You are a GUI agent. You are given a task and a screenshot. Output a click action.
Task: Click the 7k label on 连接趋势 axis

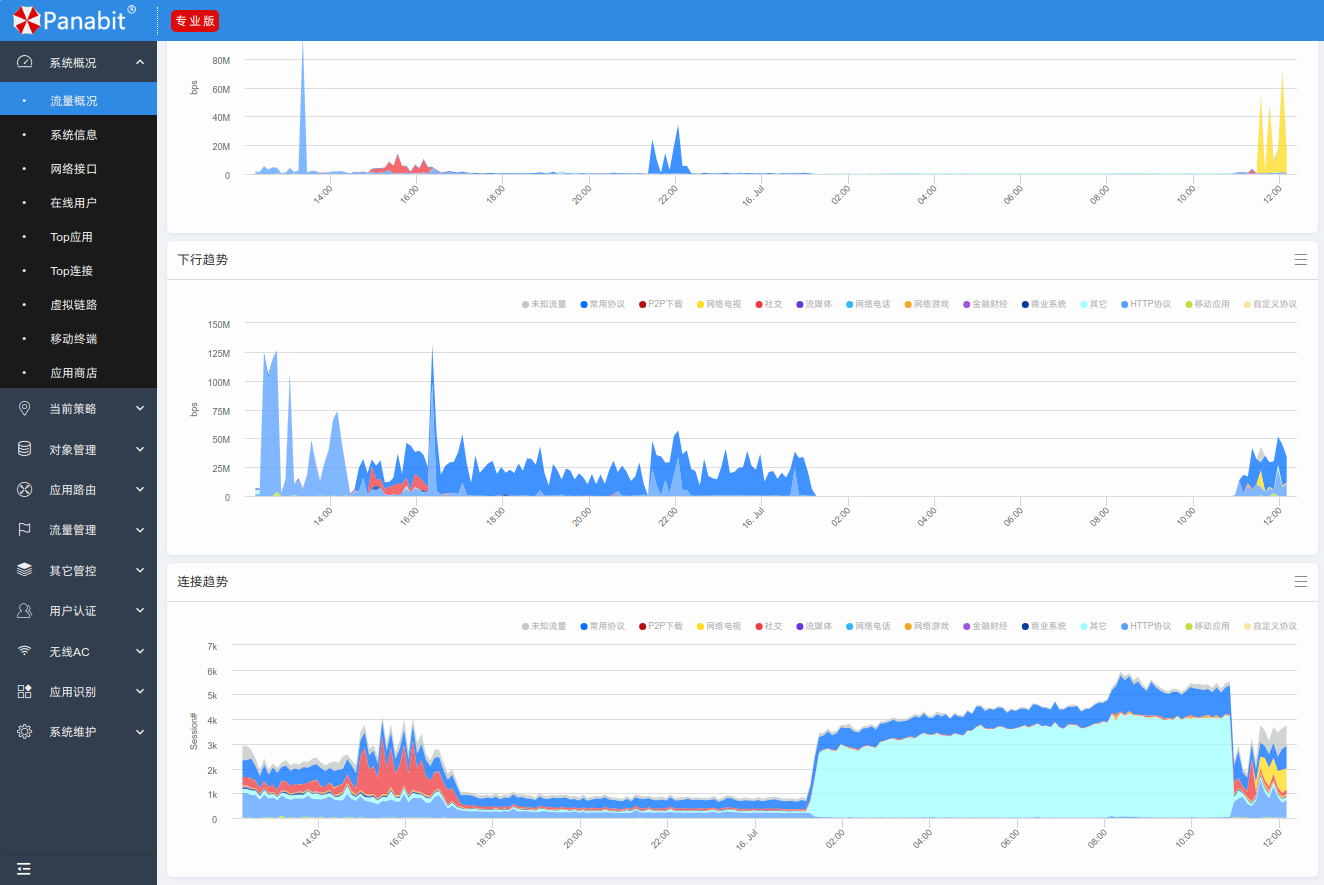pyautogui.click(x=212, y=646)
